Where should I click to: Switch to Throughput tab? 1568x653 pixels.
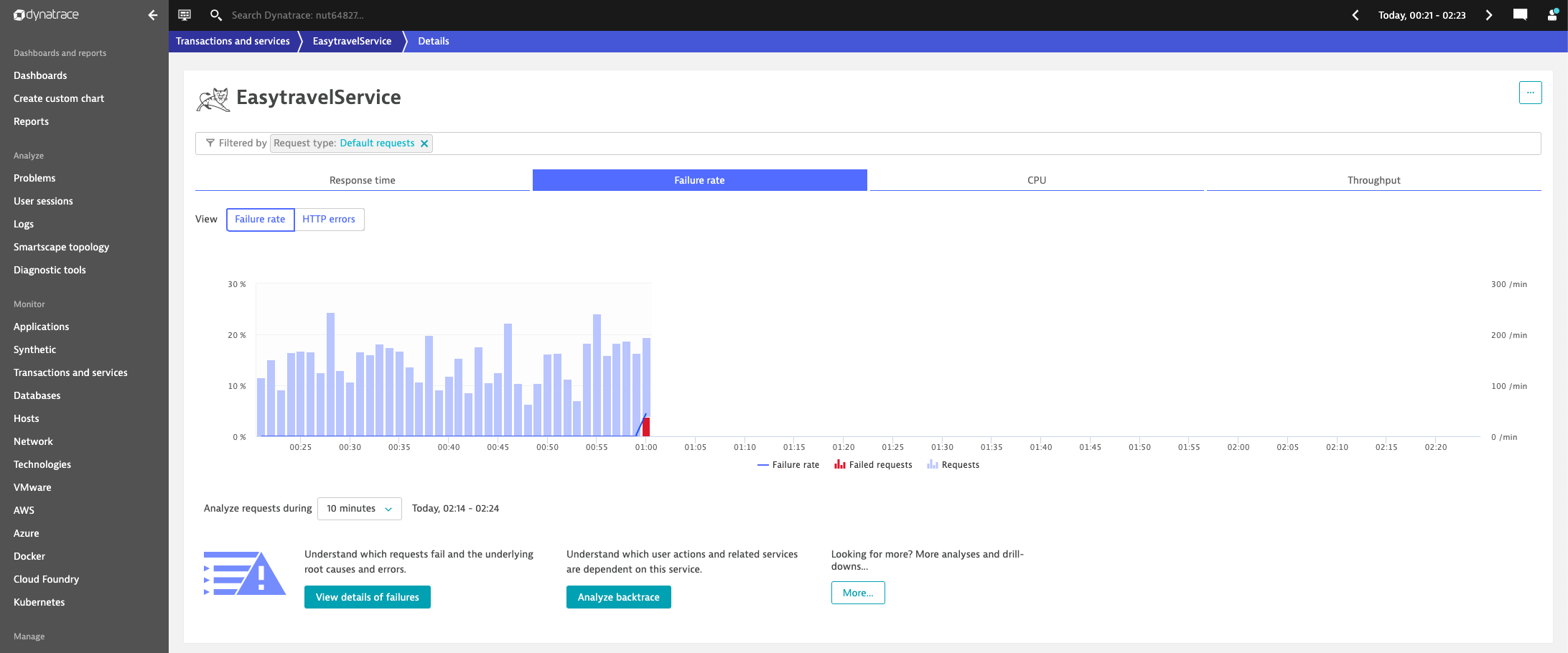pyautogui.click(x=1373, y=180)
